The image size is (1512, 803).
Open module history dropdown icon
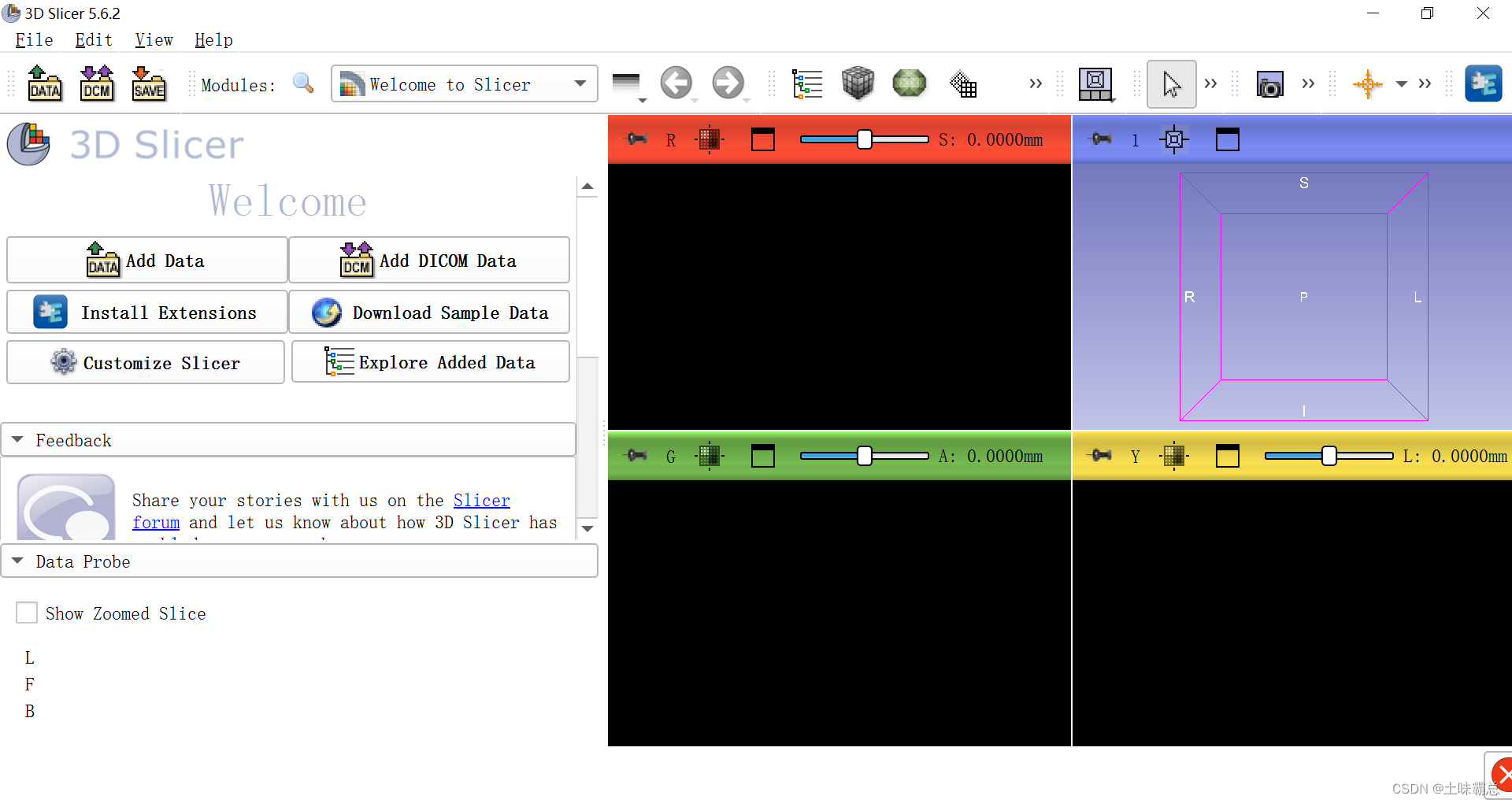628,85
